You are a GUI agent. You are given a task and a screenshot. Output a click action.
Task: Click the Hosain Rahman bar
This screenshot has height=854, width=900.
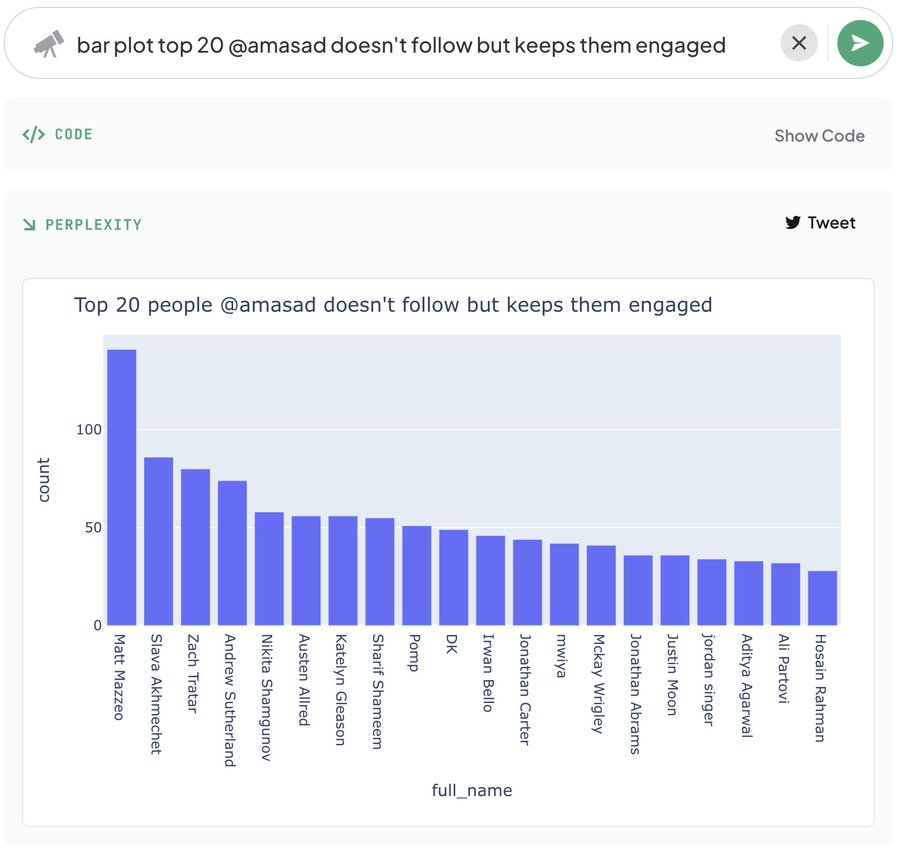click(x=823, y=598)
